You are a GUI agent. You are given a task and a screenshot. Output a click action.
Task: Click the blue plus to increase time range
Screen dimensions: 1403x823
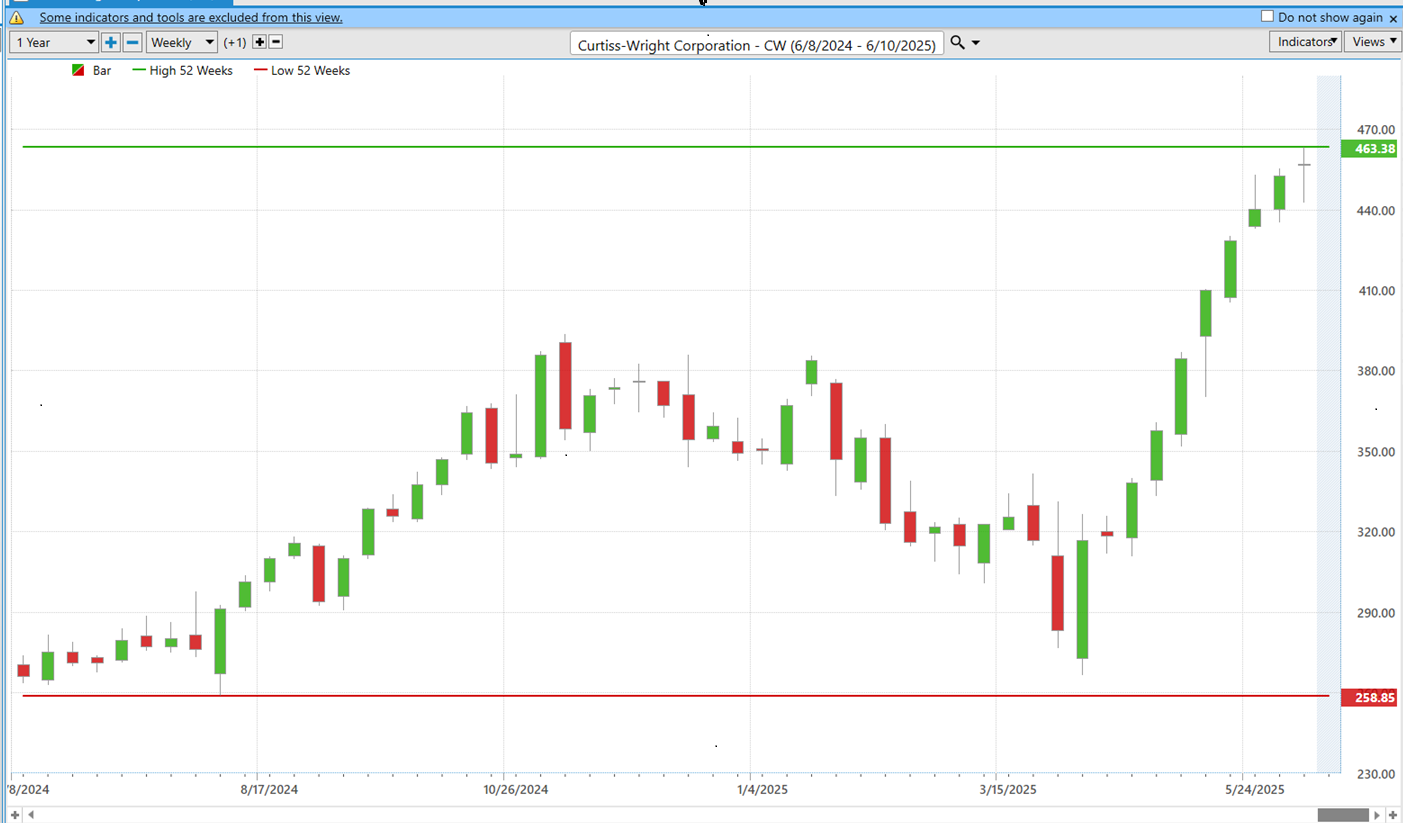[x=111, y=42]
